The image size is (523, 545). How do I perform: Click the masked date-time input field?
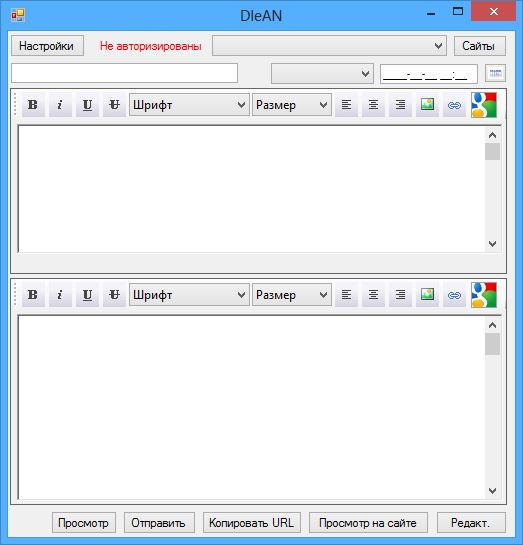(429, 74)
